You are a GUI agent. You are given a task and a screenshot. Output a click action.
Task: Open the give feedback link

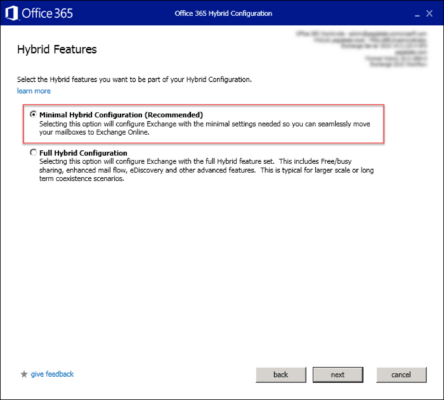pos(52,374)
